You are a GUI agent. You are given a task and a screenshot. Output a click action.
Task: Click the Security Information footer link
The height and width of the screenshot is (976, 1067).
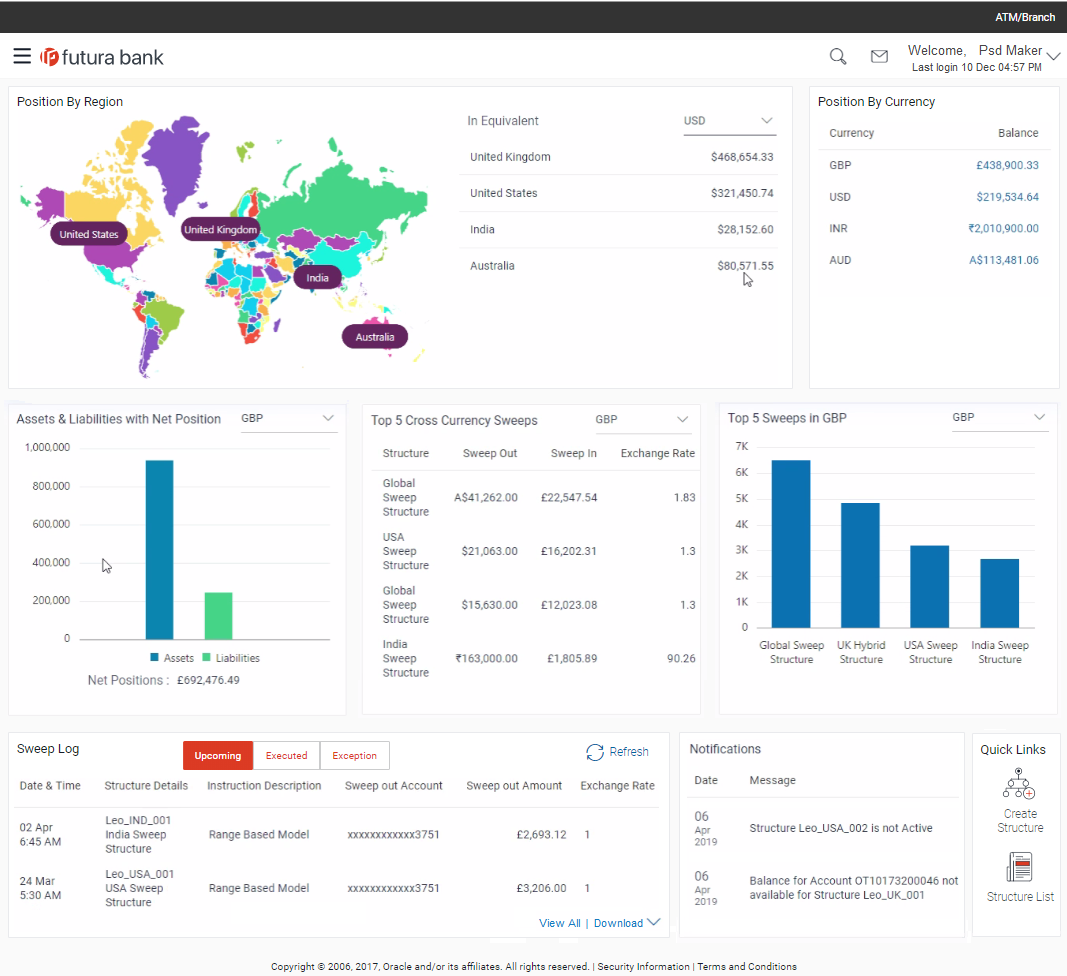pyautogui.click(x=643, y=966)
